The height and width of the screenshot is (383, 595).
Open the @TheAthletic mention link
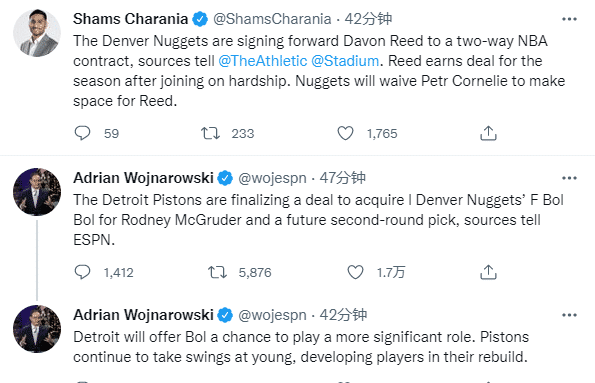(263, 61)
